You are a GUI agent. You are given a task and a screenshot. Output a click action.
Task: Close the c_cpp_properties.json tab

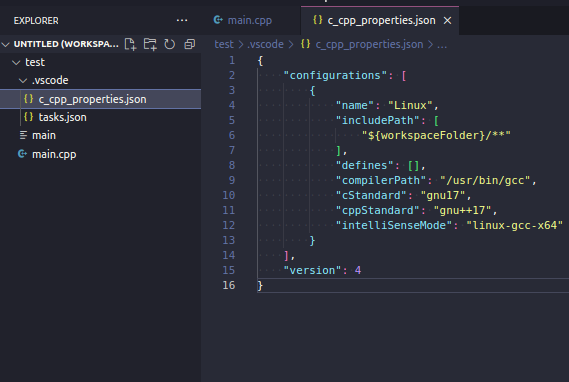point(447,21)
